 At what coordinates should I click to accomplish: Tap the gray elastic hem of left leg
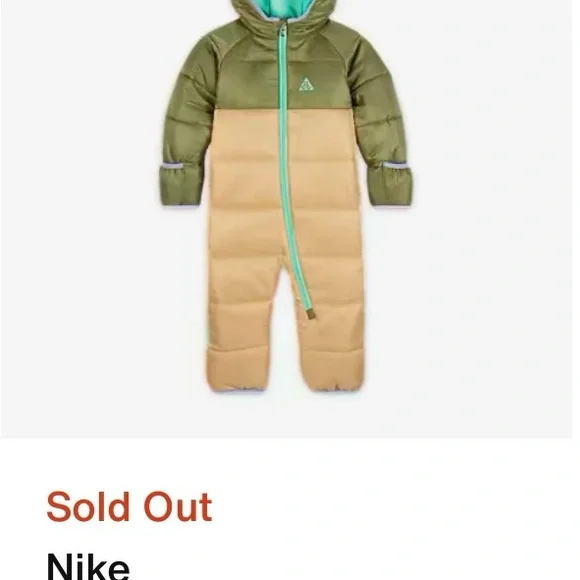(239, 388)
